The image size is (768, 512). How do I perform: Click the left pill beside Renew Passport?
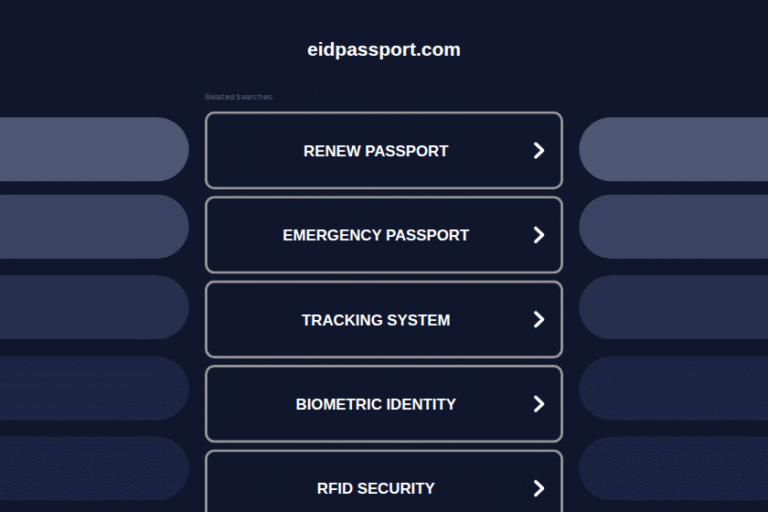pos(93,149)
